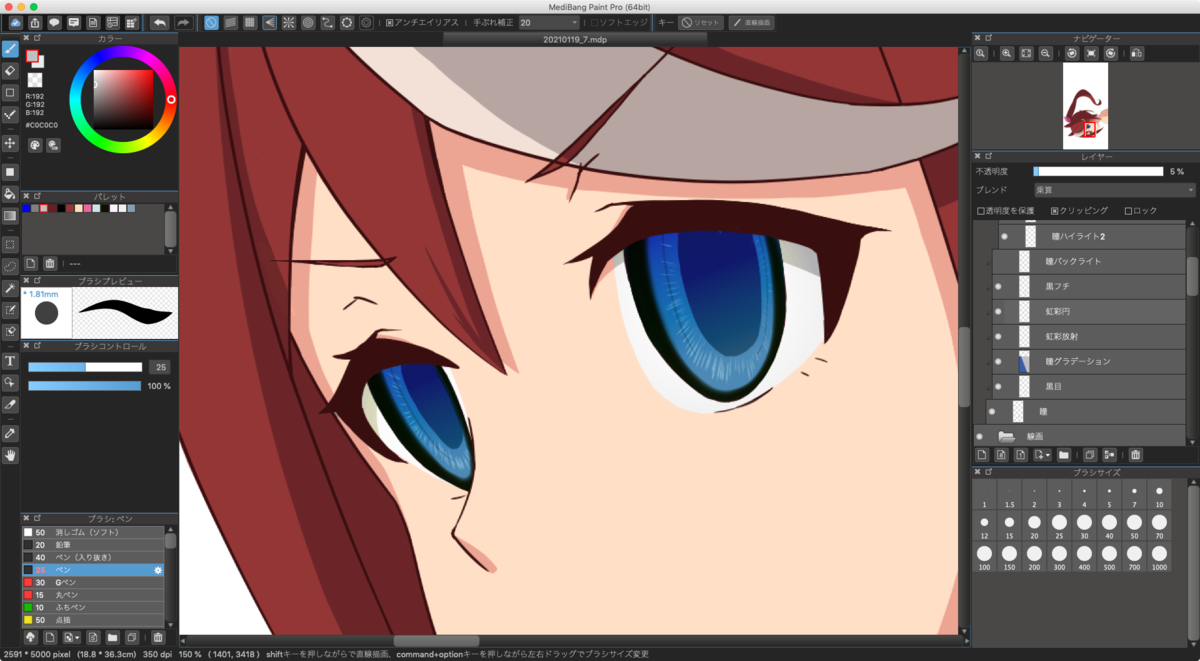Open settings gear for the ペン brush

157,569
